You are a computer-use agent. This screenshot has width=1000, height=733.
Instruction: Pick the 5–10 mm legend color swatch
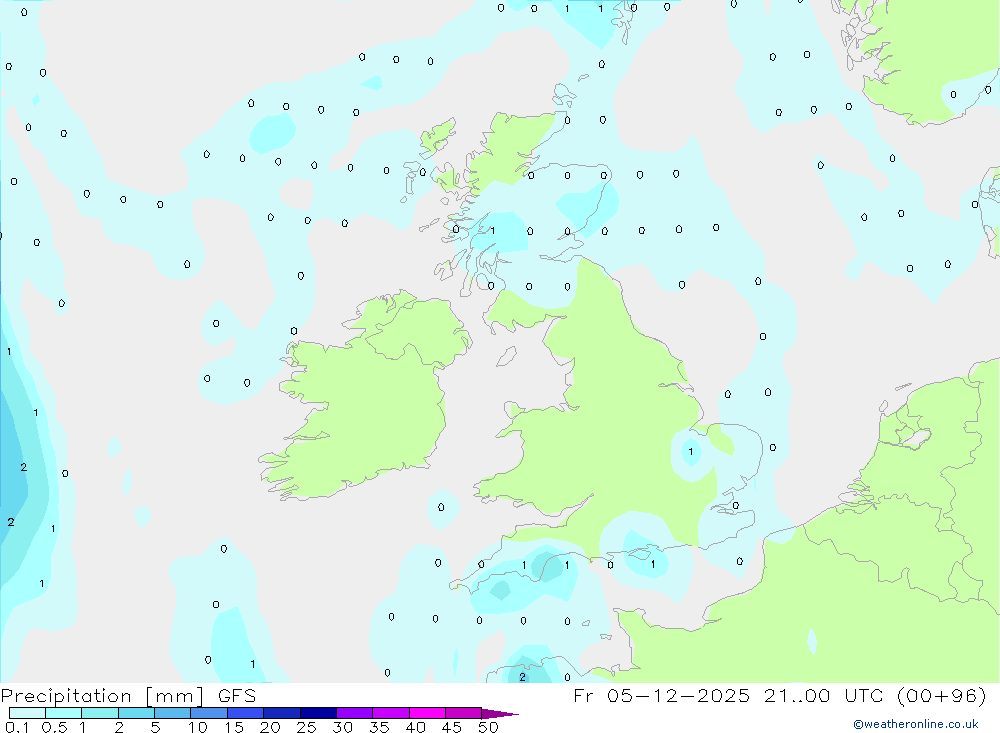[173, 713]
